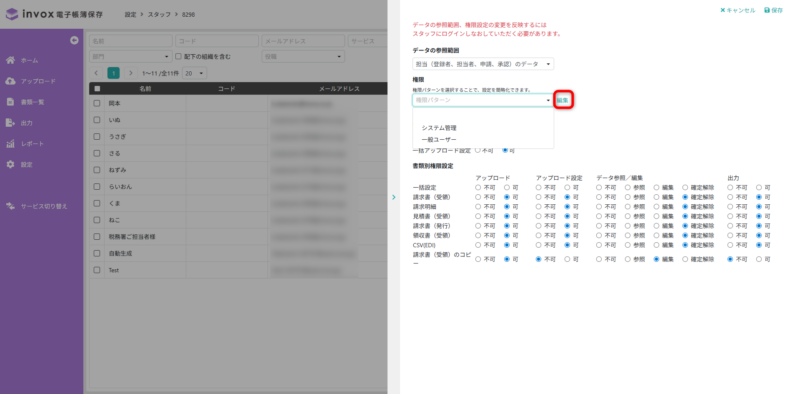This screenshot has height=394, width=800.
Task: Click the 名前 column header
Action: click(x=145, y=89)
